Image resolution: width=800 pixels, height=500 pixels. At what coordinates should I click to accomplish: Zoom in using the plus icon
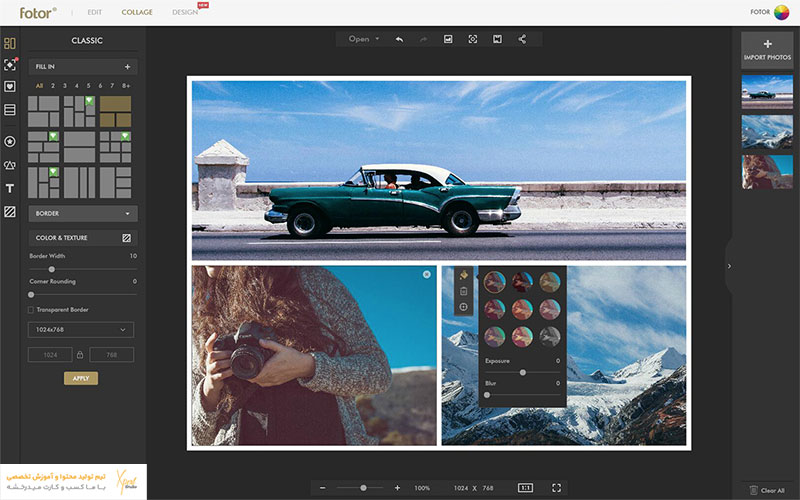pyautogui.click(x=397, y=488)
